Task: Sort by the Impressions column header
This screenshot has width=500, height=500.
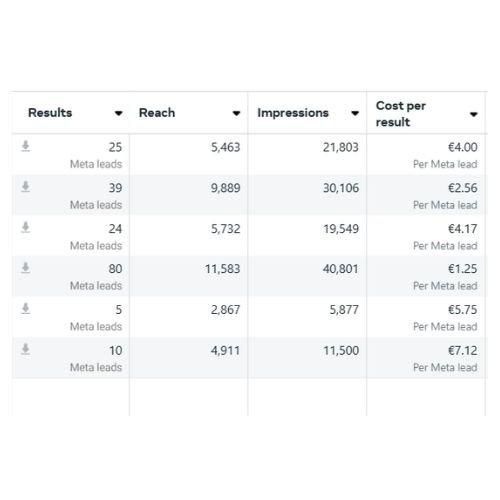Action: (293, 113)
